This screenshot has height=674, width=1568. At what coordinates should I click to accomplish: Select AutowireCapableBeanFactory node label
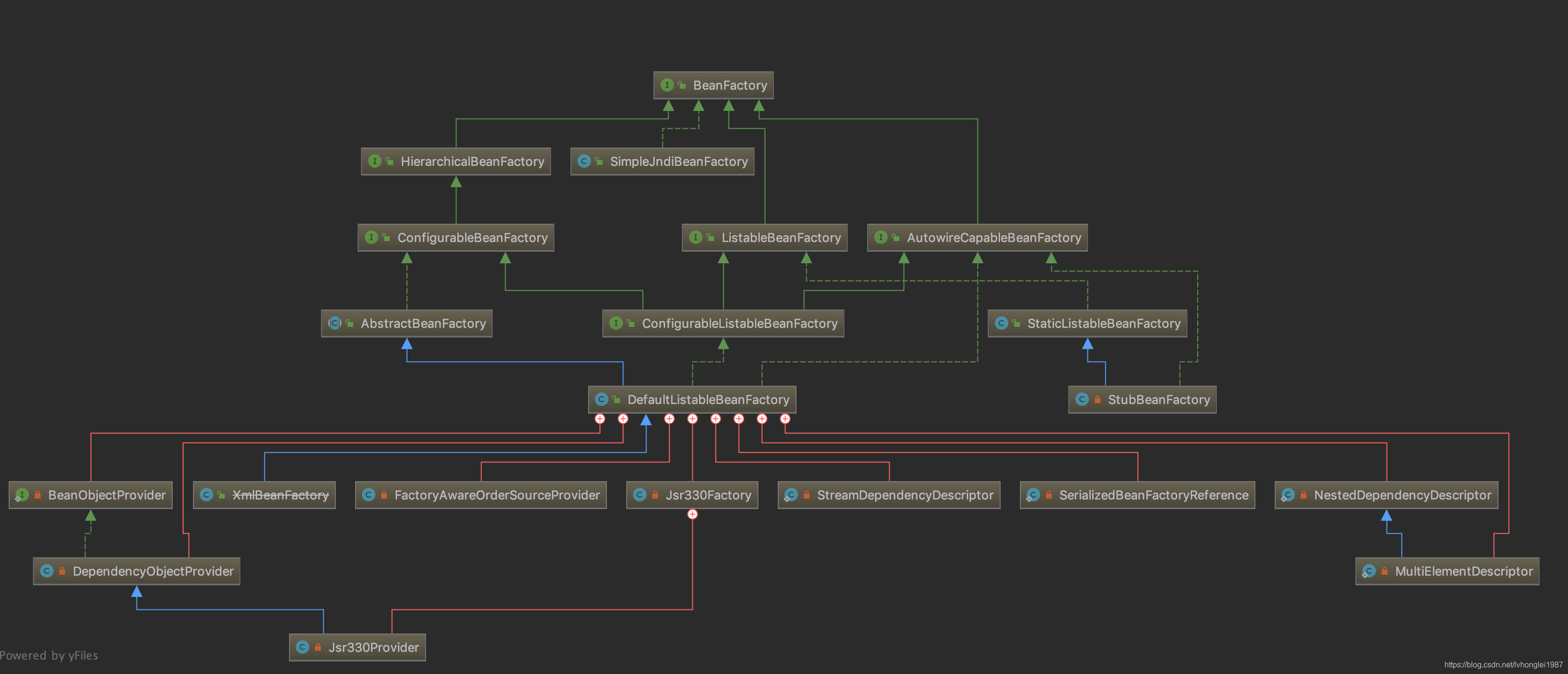(x=994, y=238)
